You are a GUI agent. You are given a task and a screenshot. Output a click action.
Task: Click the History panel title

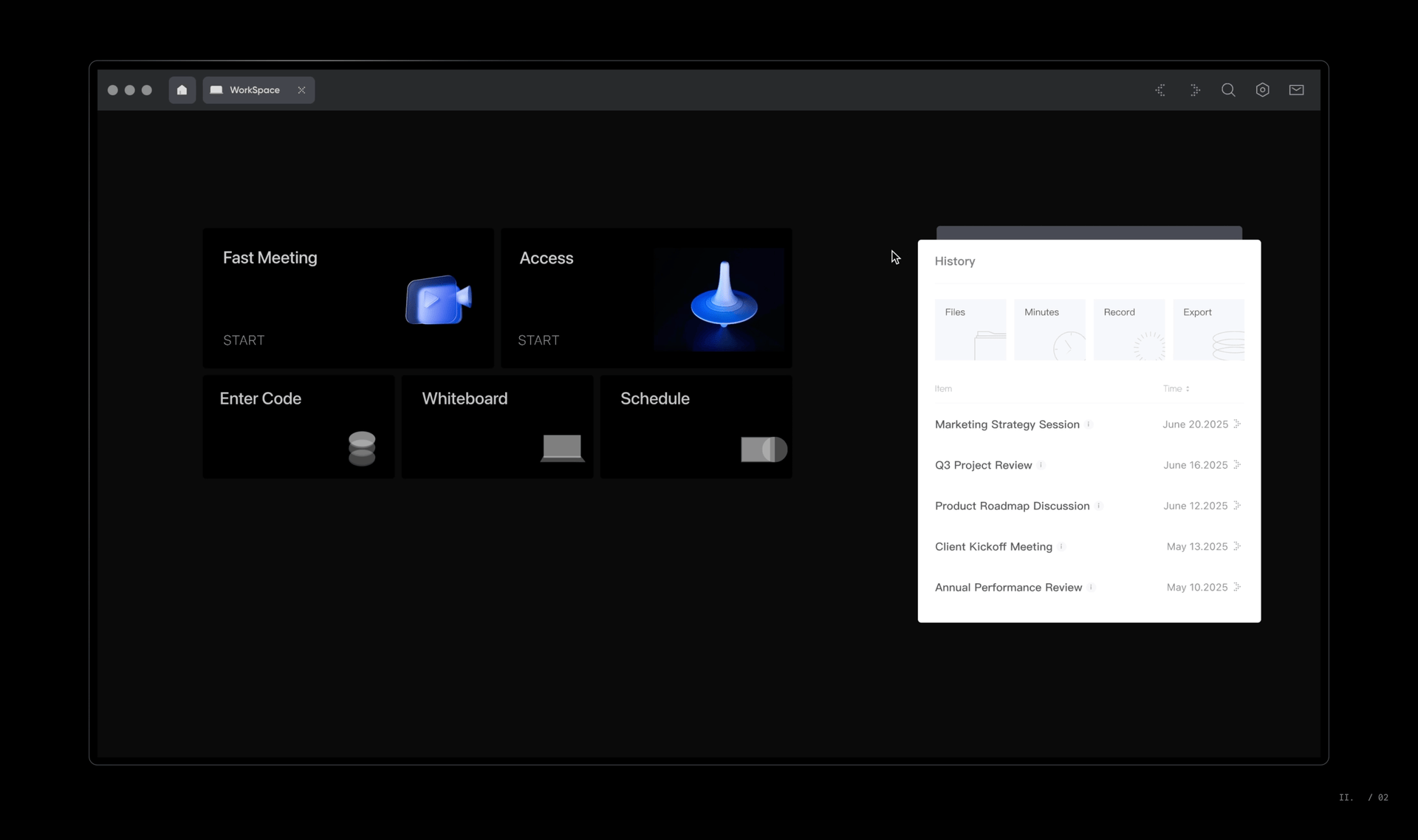955,261
